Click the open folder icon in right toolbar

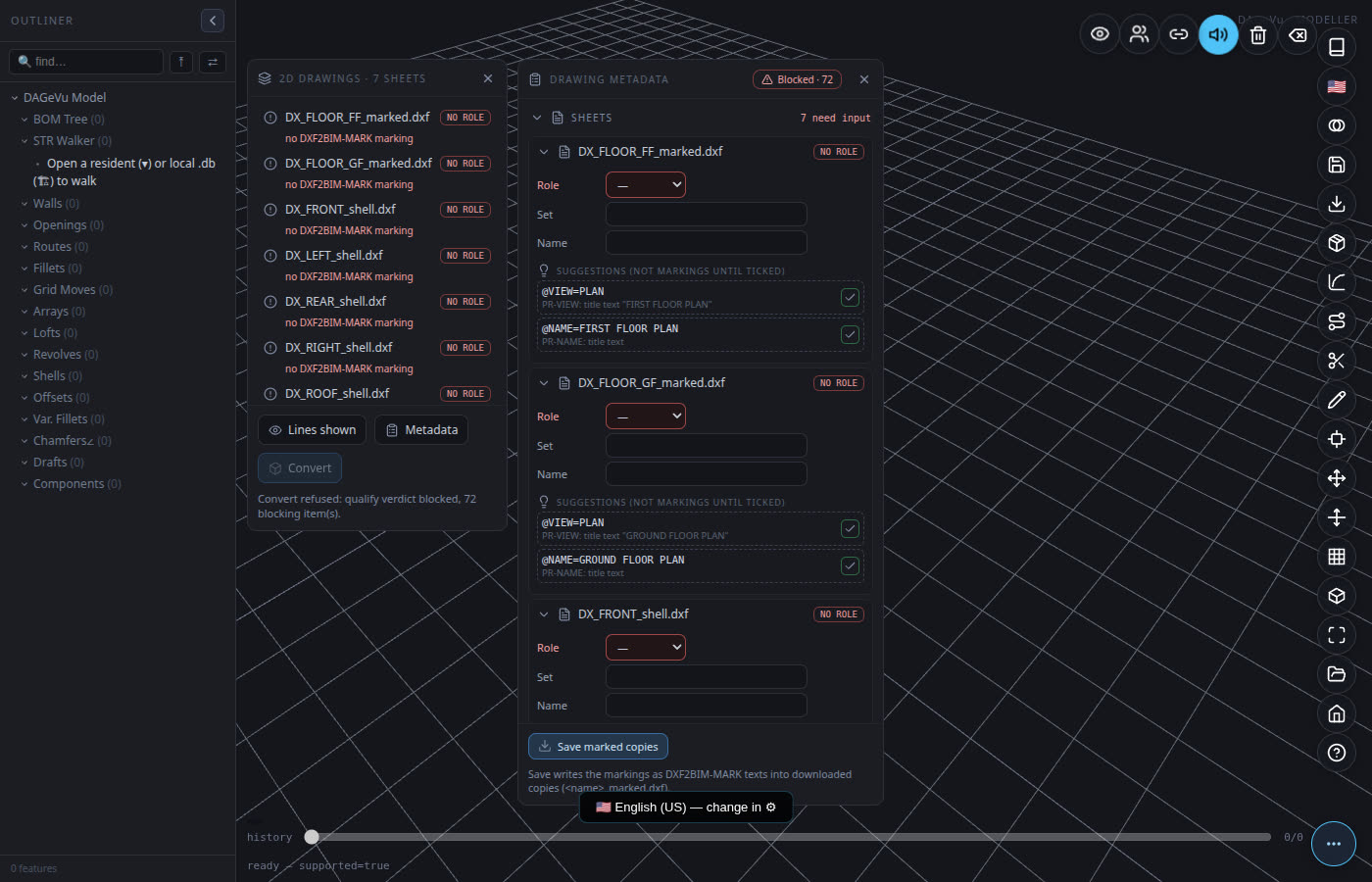(x=1337, y=674)
